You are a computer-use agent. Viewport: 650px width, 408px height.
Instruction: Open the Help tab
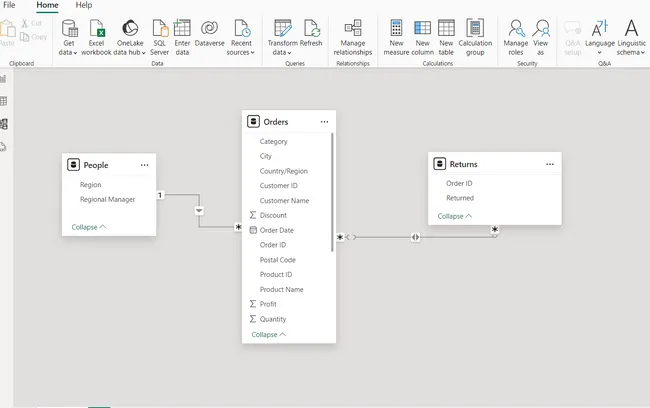point(84,5)
